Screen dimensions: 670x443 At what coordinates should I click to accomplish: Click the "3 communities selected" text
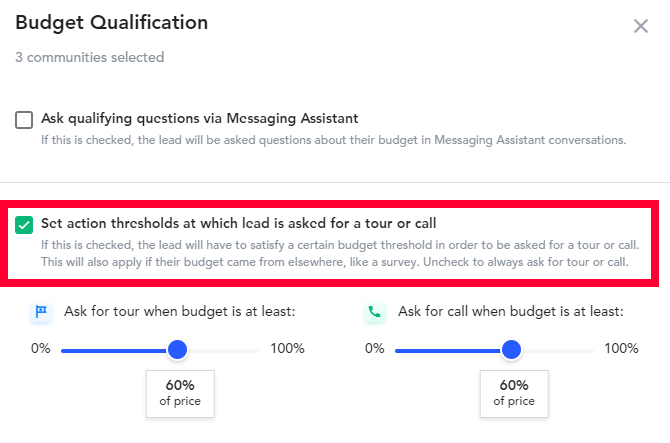(90, 58)
